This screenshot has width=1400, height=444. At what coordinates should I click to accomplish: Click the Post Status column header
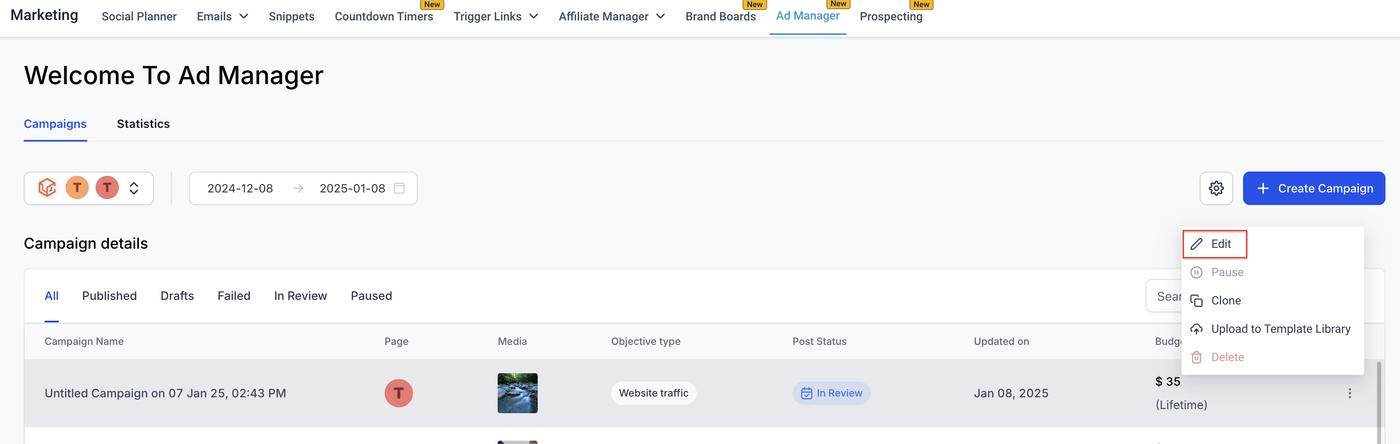(820, 341)
